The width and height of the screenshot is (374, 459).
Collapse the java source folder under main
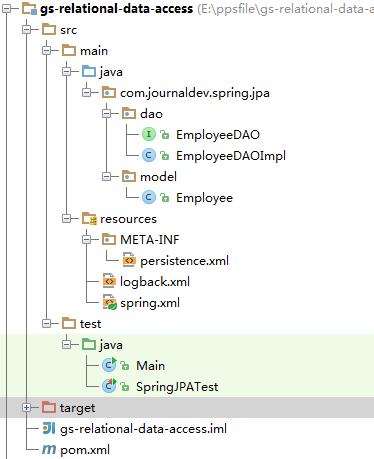click(66, 72)
